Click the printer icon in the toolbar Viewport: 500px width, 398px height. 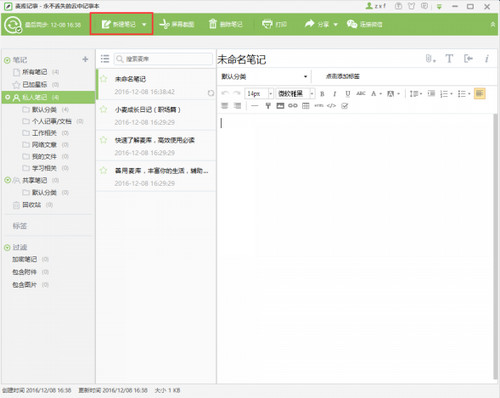[267, 24]
